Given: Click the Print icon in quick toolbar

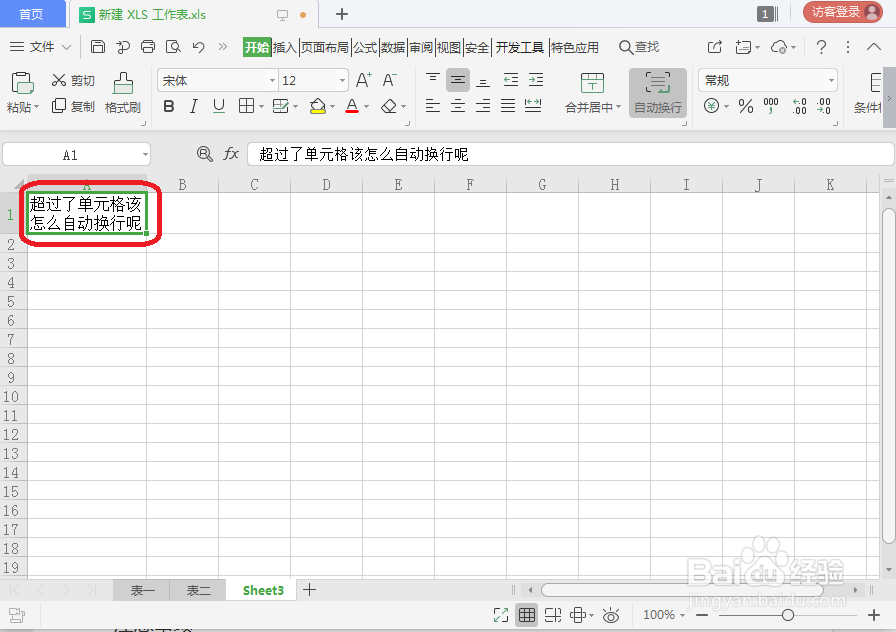Looking at the screenshot, I should coord(148,47).
